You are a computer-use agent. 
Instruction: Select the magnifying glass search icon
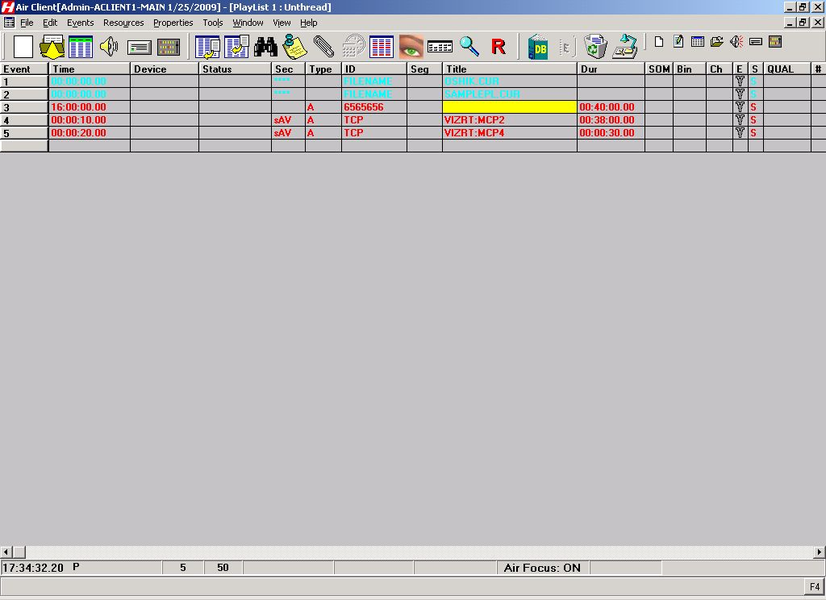coord(469,46)
